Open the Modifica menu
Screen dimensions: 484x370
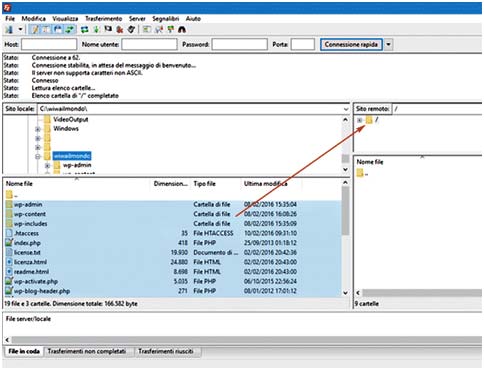click(33, 19)
